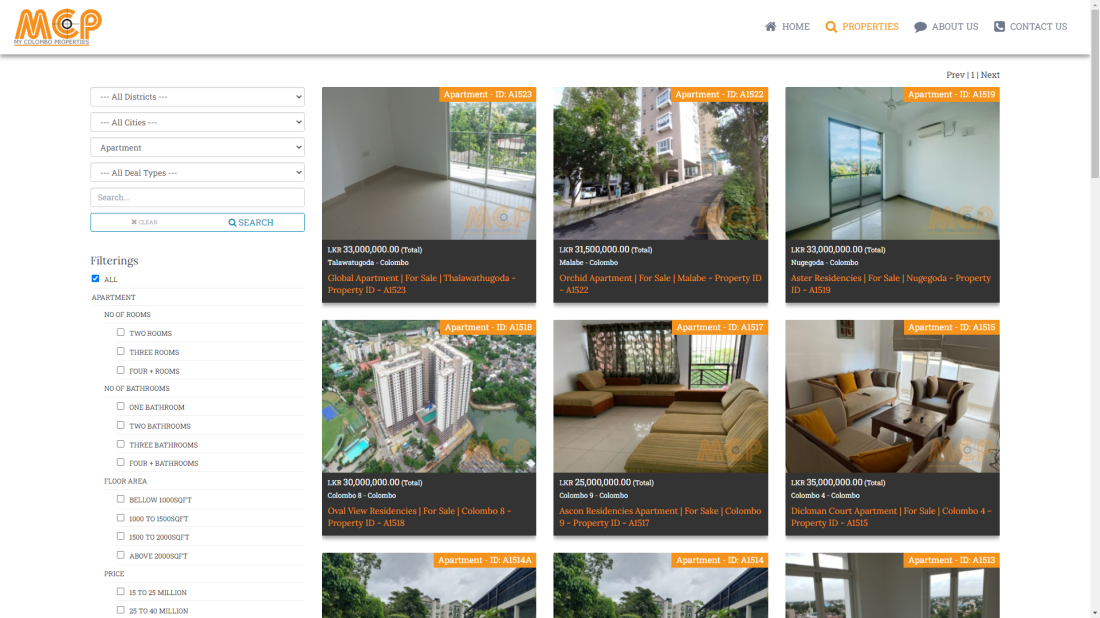Image resolution: width=1100 pixels, height=618 pixels.
Task: Click the MCP My Colombo Properties logo
Action: (x=58, y=27)
